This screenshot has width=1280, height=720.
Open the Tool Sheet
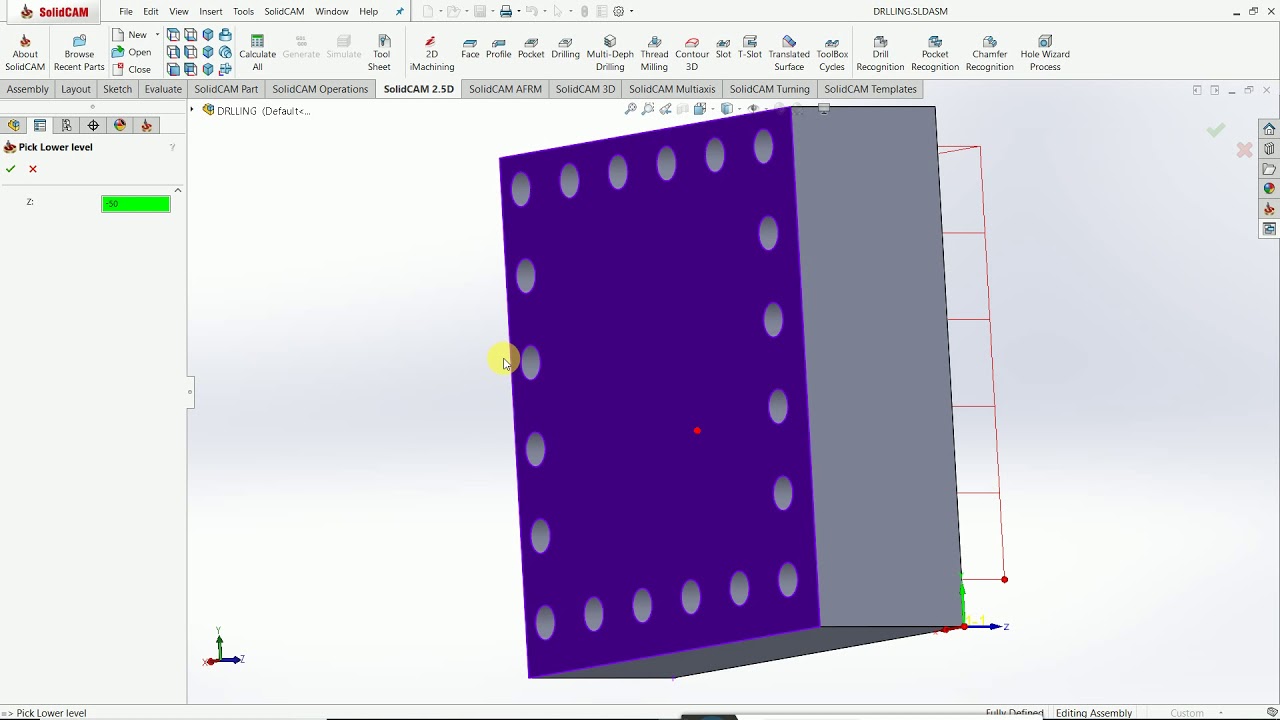click(x=380, y=54)
